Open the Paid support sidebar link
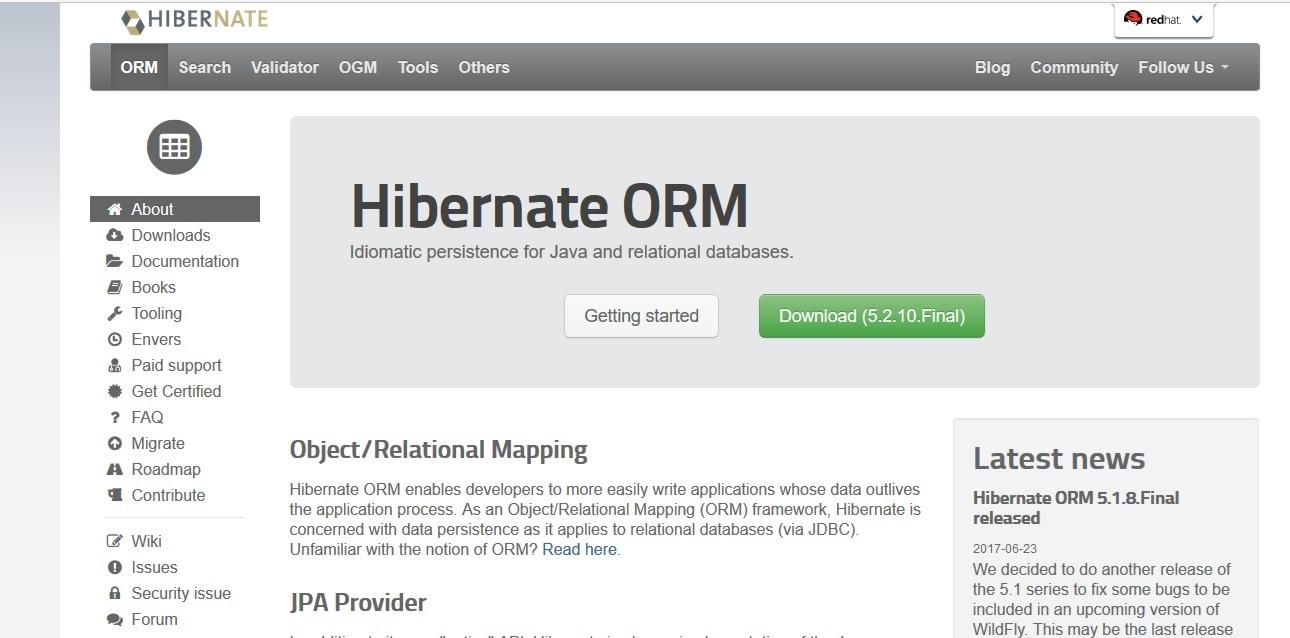This screenshot has width=1290, height=638. pyautogui.click(x=176, y=365)
